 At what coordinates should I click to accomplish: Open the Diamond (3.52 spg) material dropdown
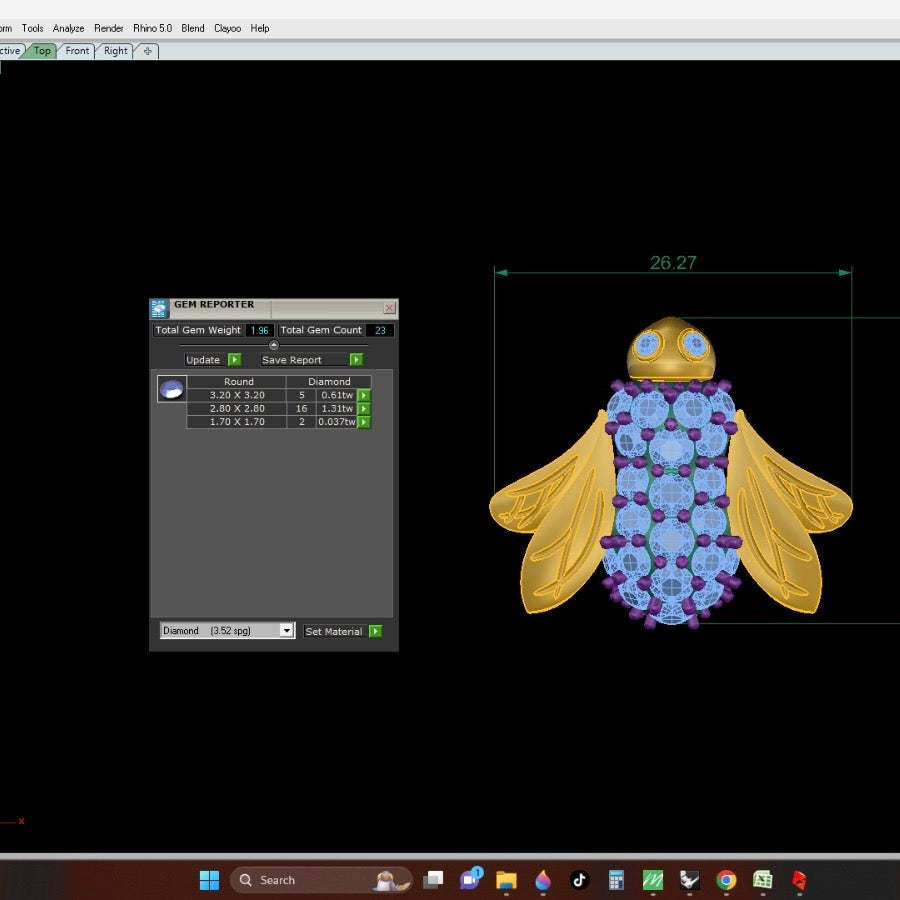(x=286, y=631)
